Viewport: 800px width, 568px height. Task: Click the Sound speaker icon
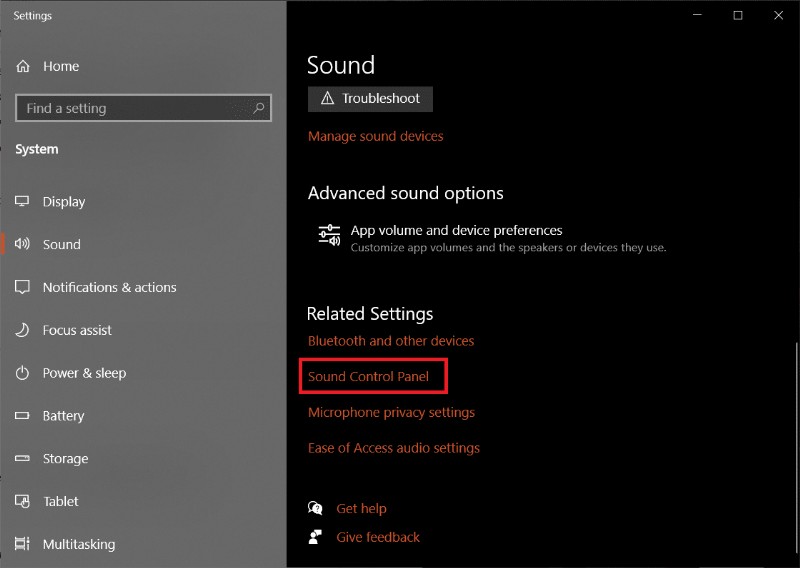point(22,244)
